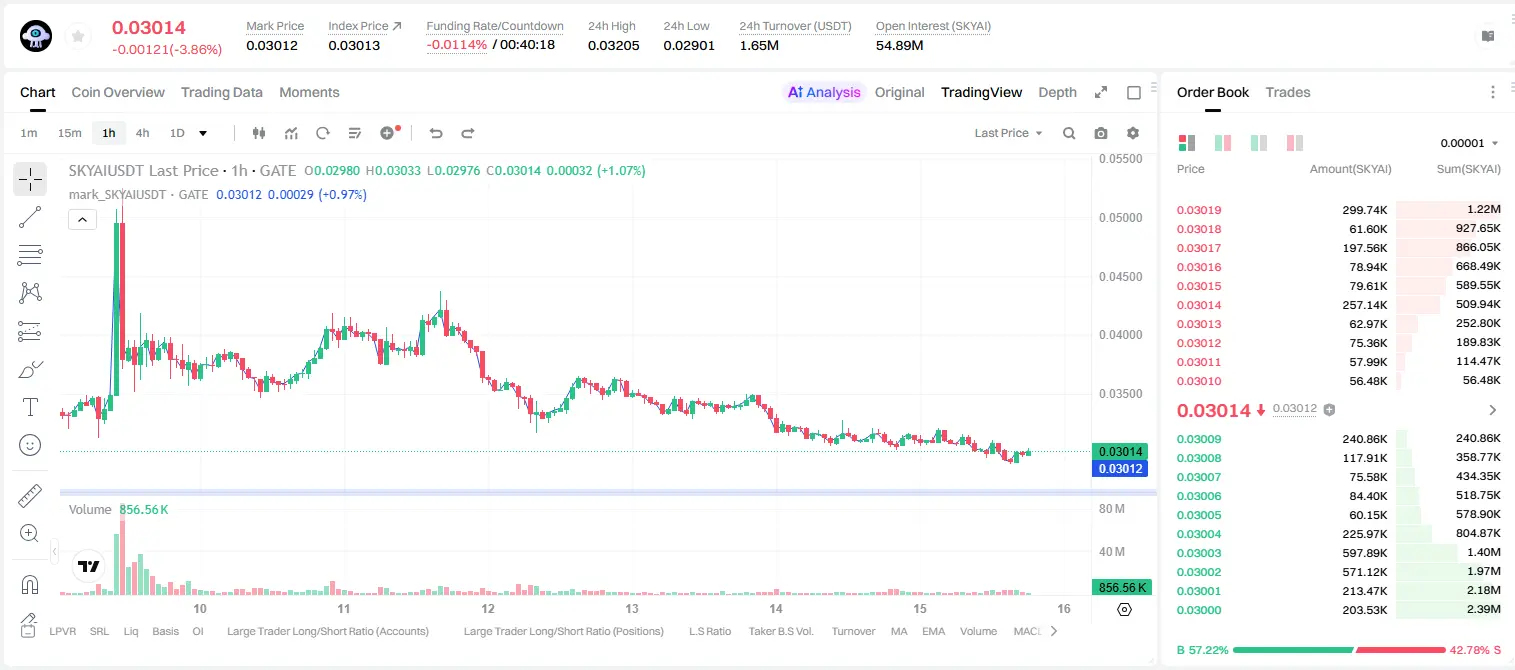1515x670 pixels.
Task: Open price precision 0.00001 dropdown
Action: 1470,143
